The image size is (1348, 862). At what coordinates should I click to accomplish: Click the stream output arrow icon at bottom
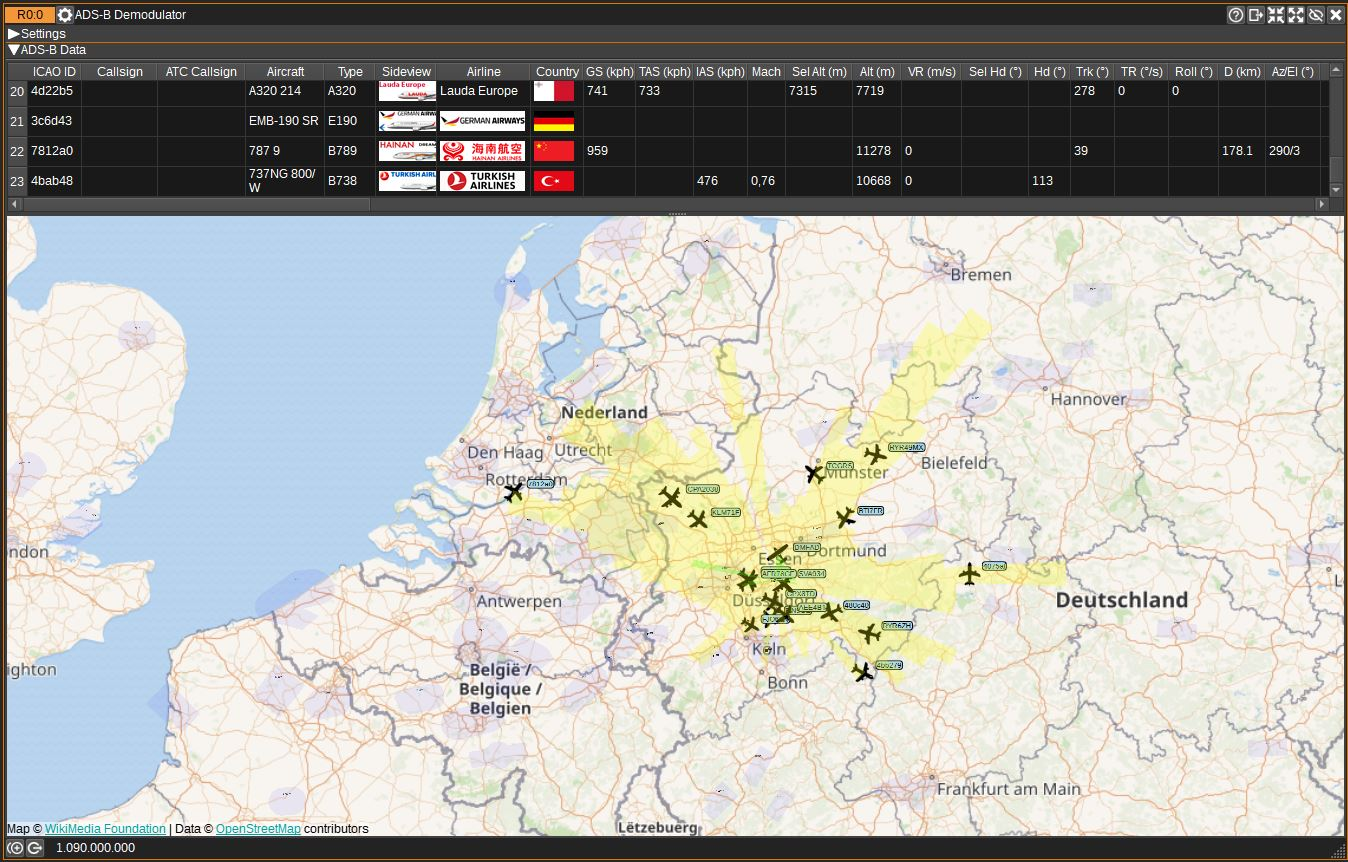tap(34, 848)
